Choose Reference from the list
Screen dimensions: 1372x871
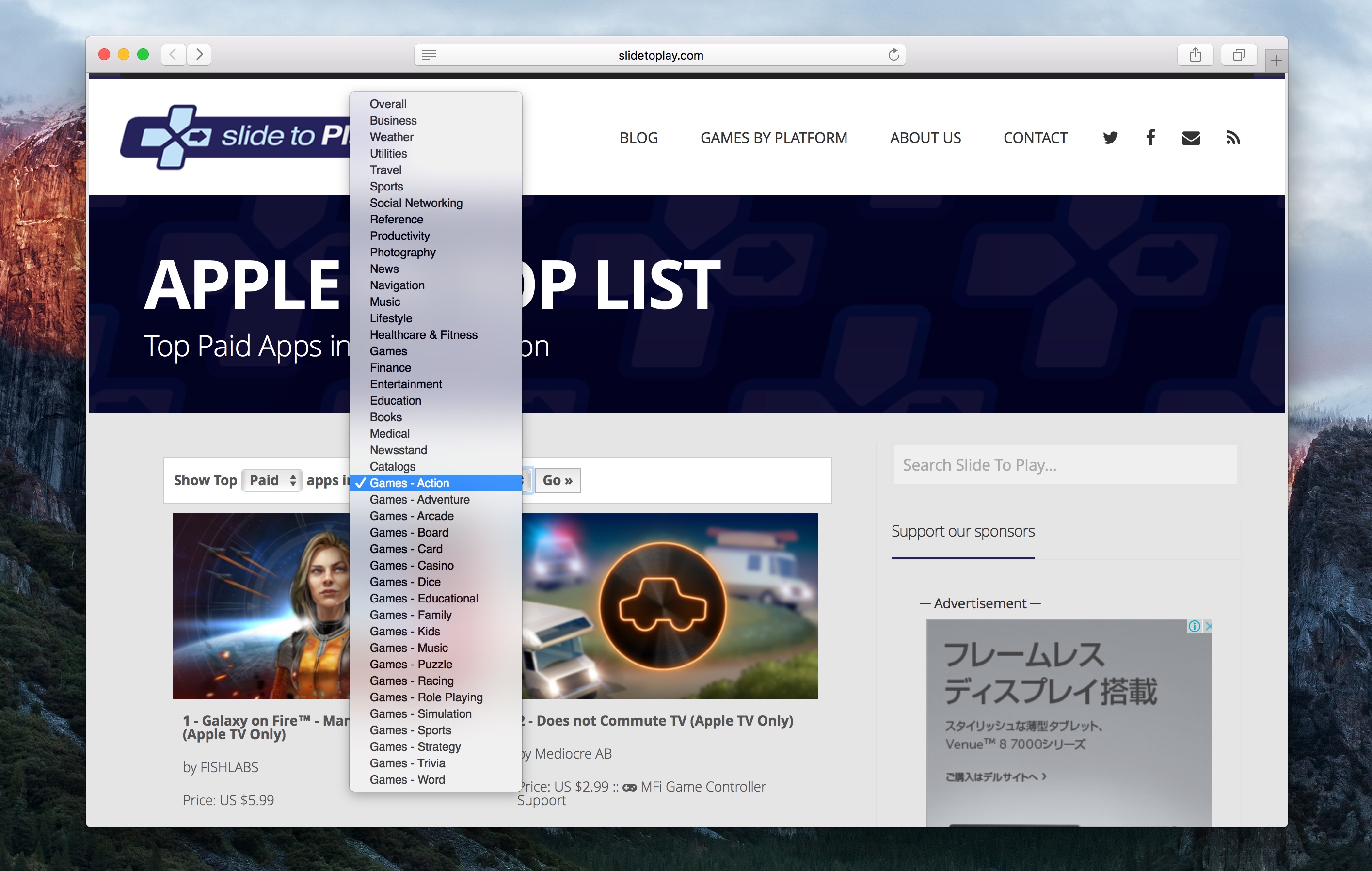pyautogui.click(x=436, y=219)
